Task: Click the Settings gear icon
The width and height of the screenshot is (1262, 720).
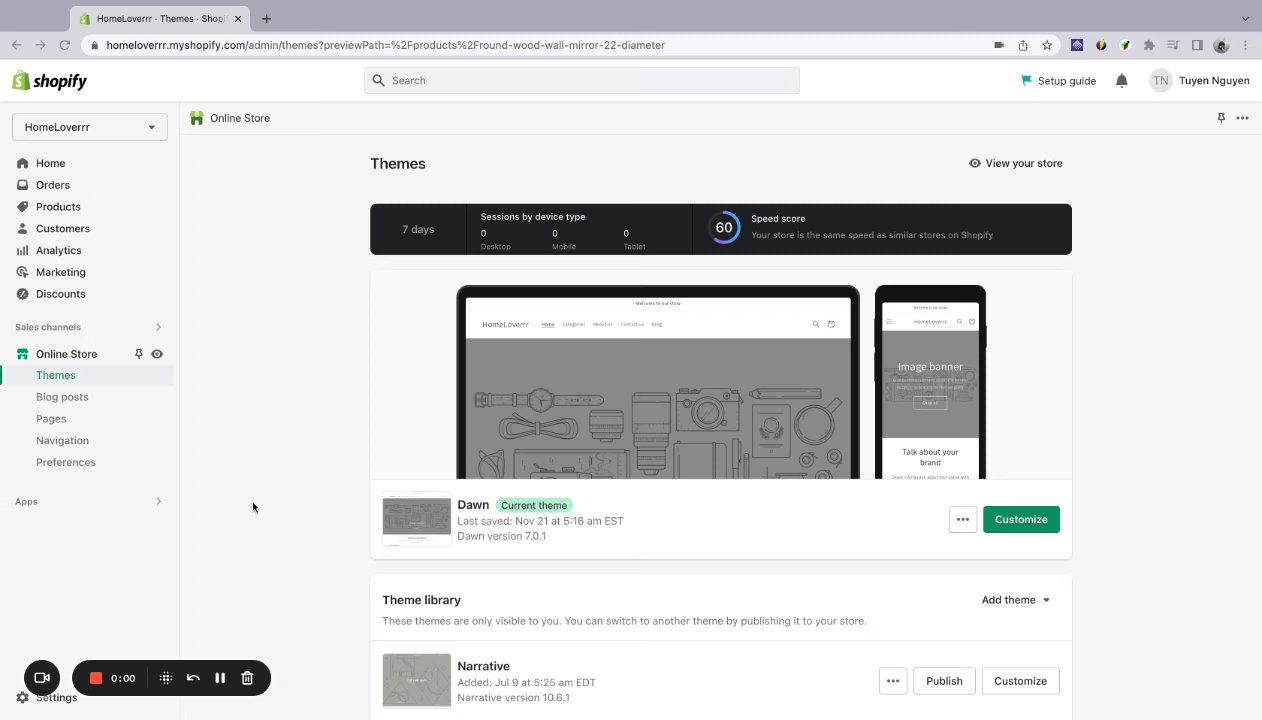Action: click(23, 697)
